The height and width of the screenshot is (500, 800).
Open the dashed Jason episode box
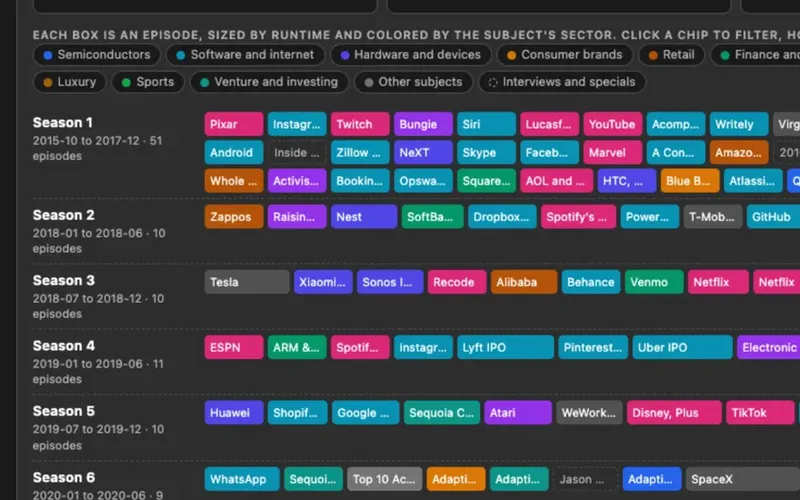click(586, 479)
